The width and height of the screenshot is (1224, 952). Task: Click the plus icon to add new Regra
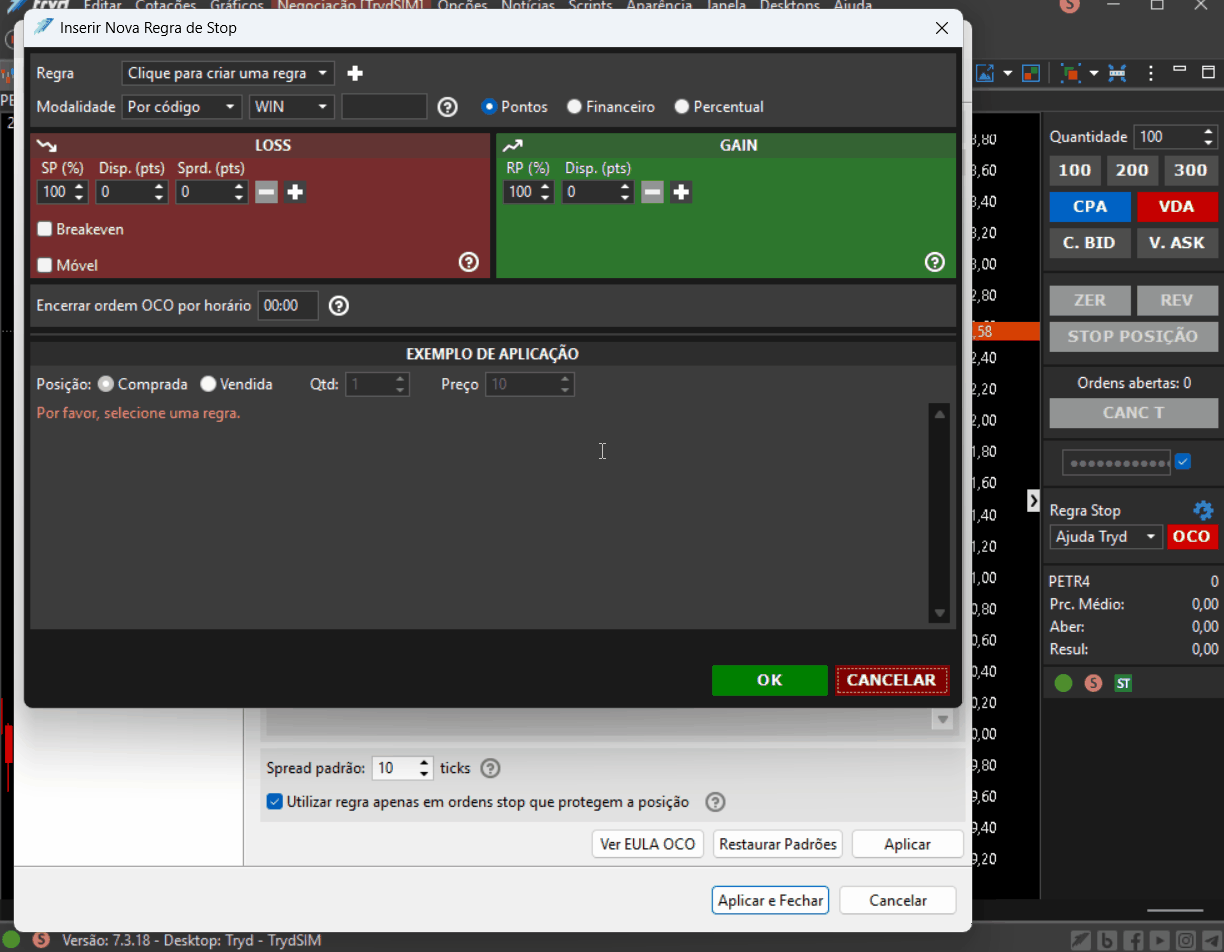[354, 73]
